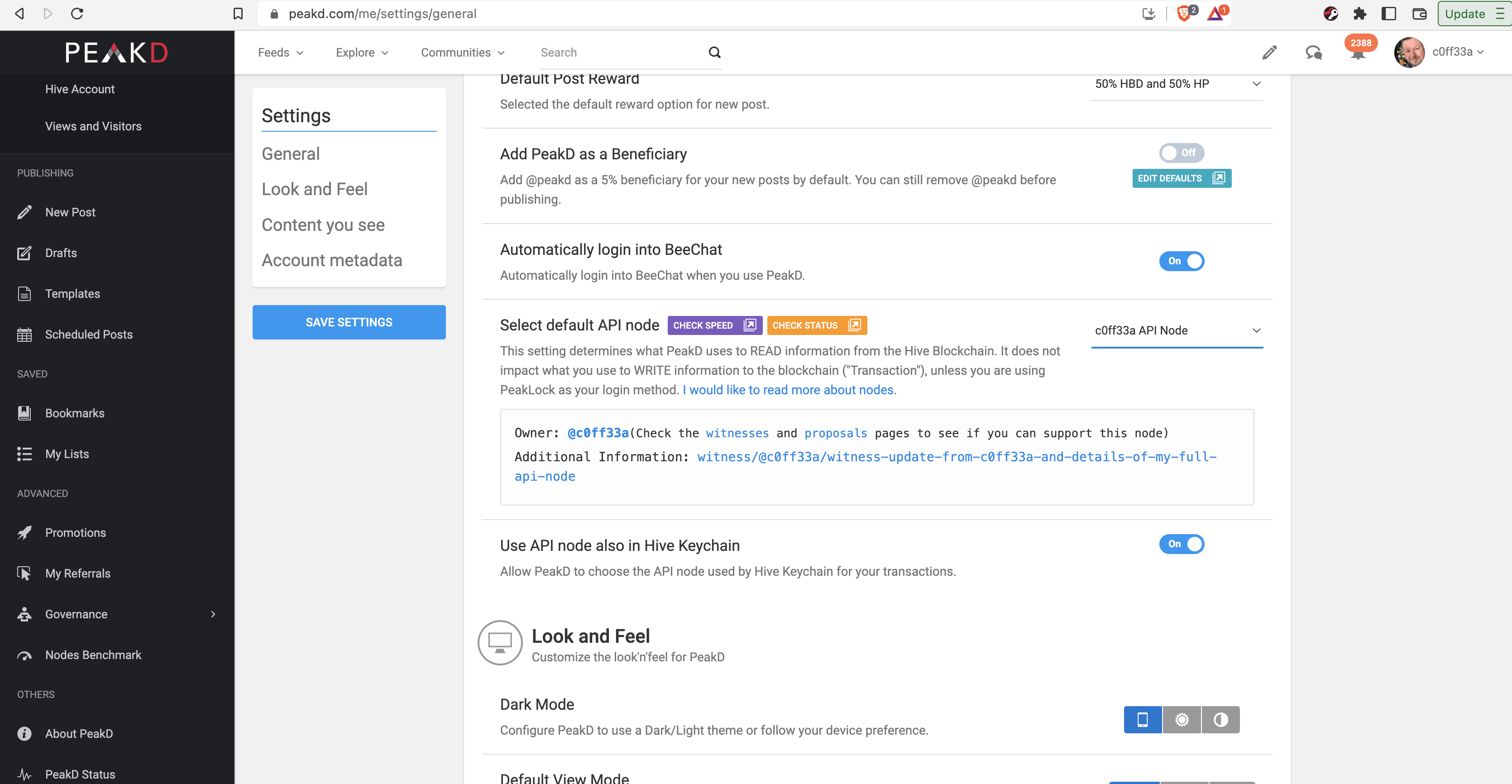Expand the Governance submenu chevron
1512x784 pixels.
point(213,614)
